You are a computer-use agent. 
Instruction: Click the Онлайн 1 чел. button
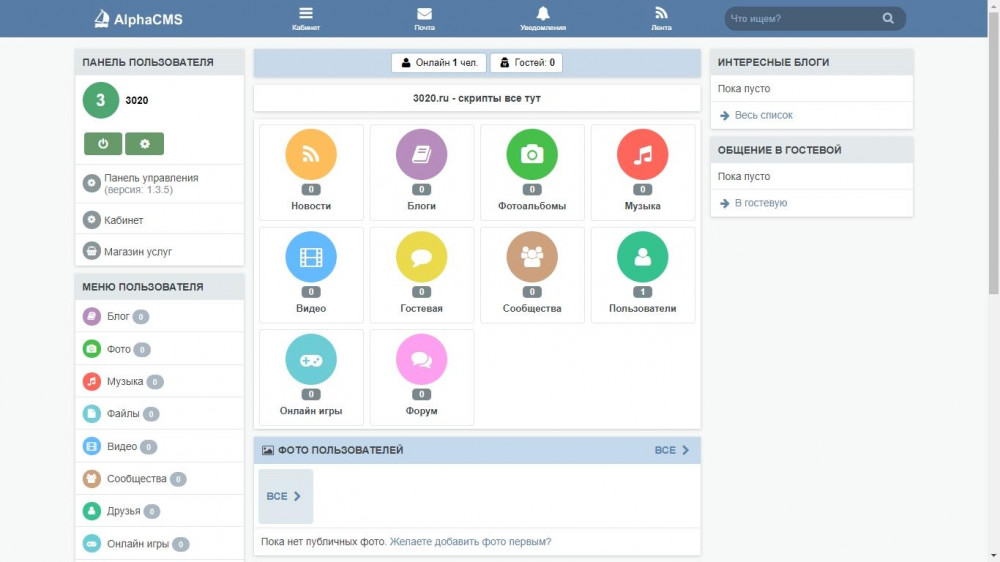click(x=439, y=63)
